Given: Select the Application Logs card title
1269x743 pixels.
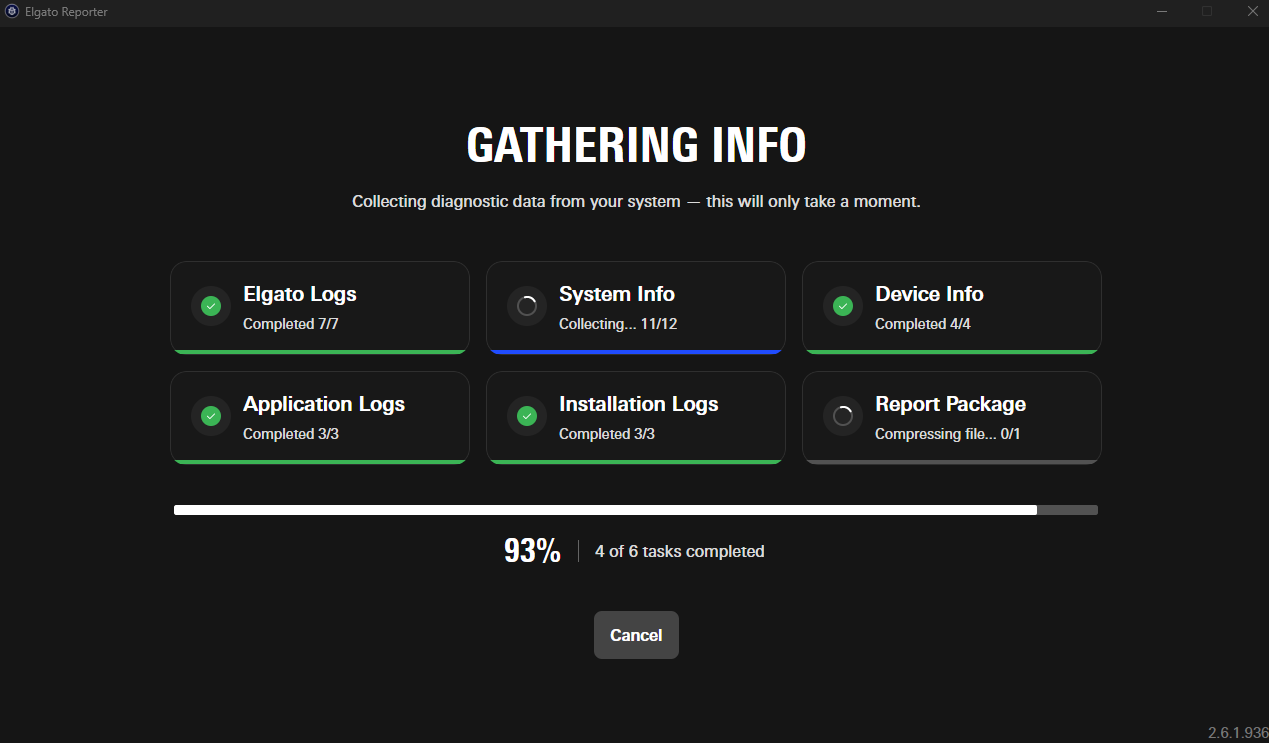Looking at the screenshot, I should coord(324,404).
